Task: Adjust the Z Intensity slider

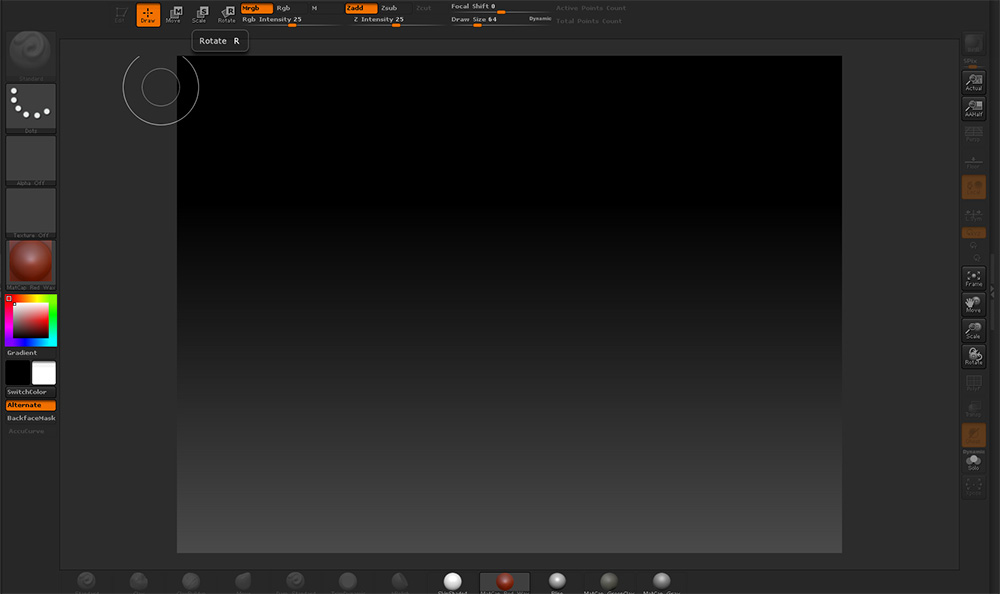Action: [395, 20]
